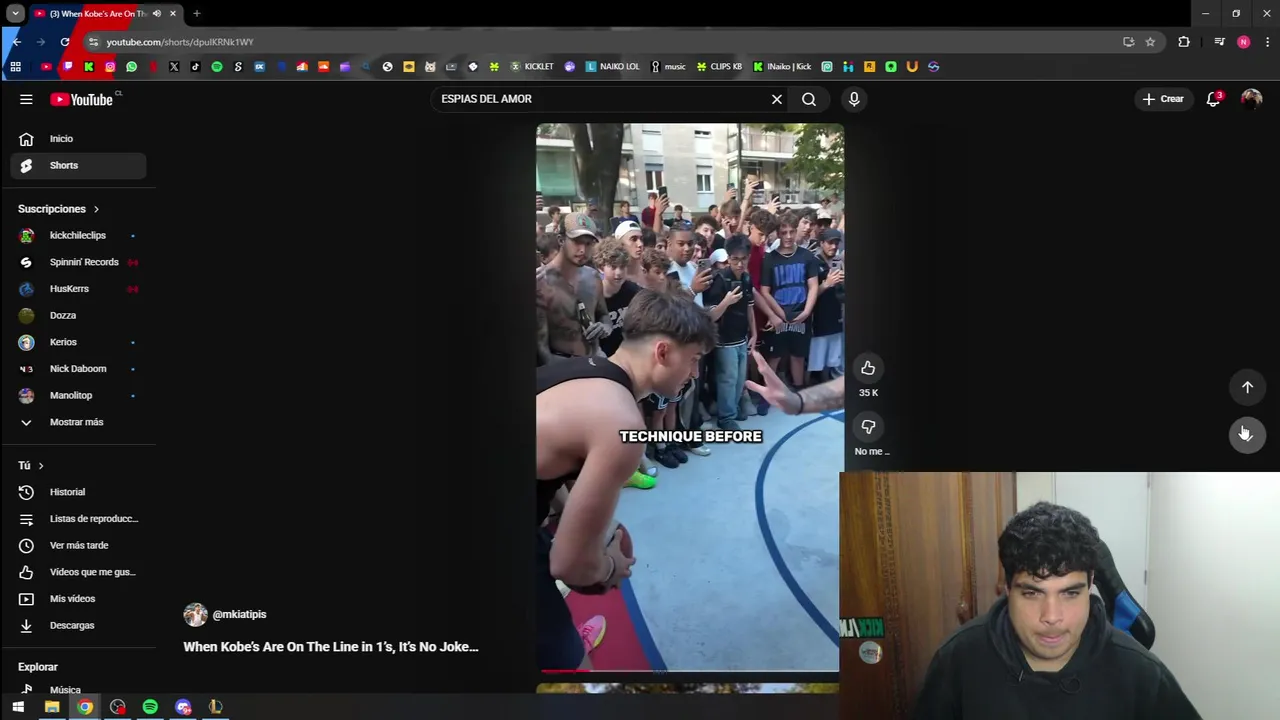
Task: Open the kickchileclips subscription channel
Action: tap(78, 235)
